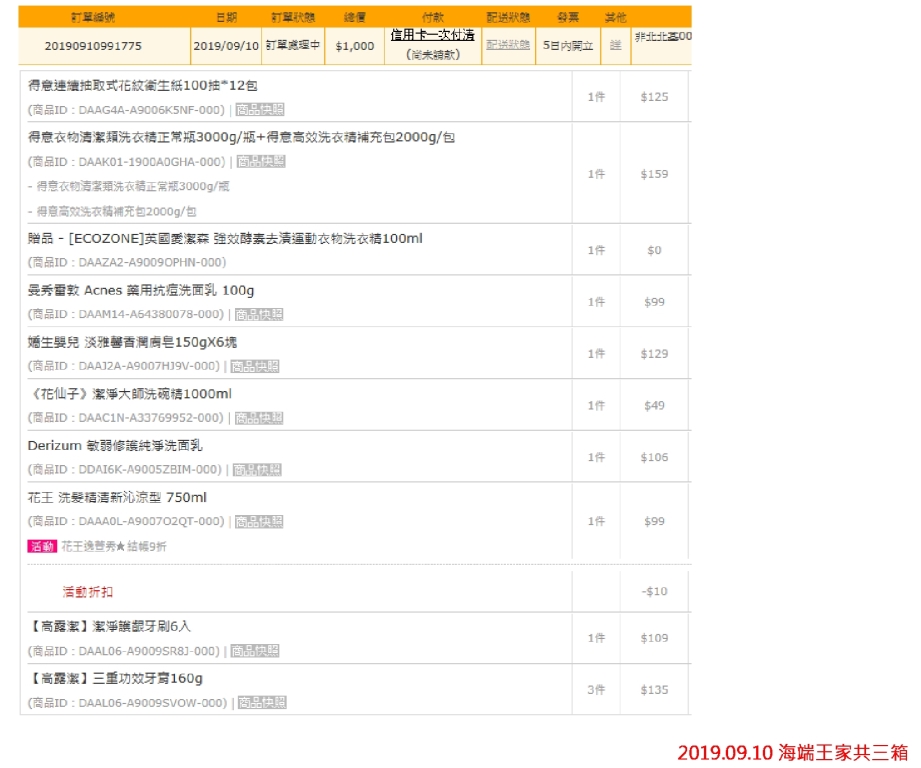Select order number 20190910991775
The image size is (921, 768).
(93, 46)
